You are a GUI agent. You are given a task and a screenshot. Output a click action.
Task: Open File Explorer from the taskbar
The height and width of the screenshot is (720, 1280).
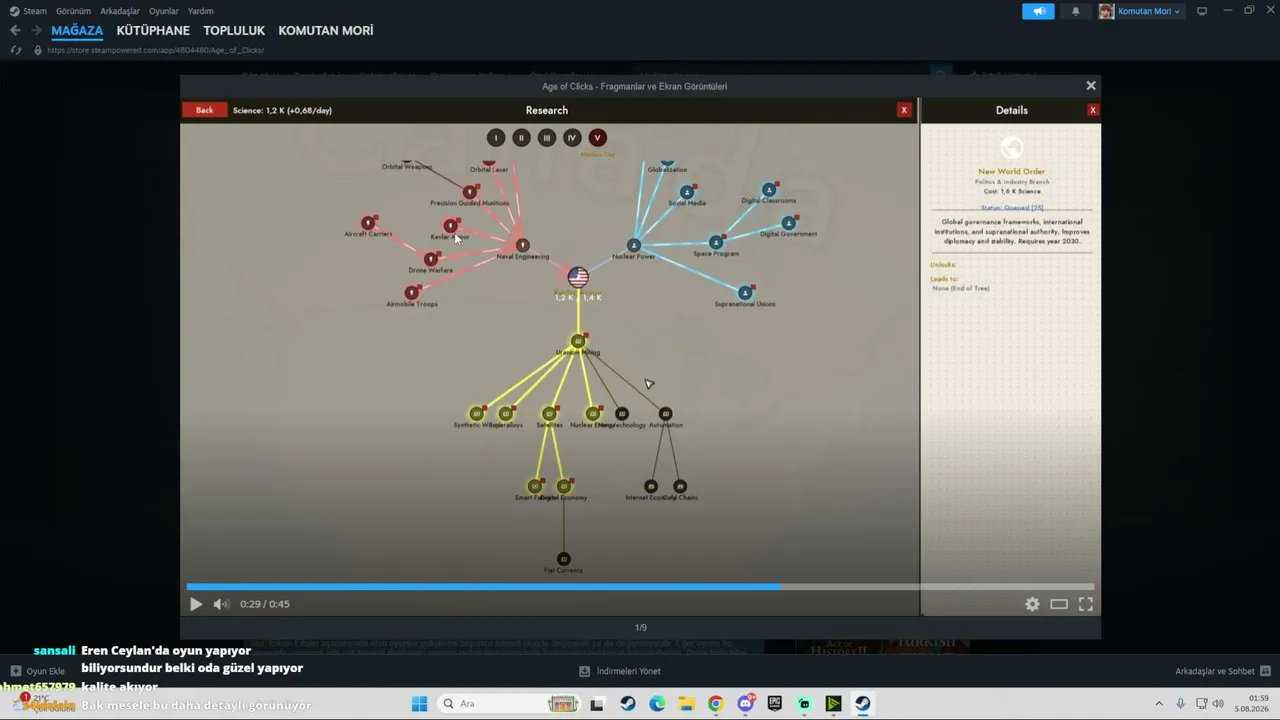686,704
